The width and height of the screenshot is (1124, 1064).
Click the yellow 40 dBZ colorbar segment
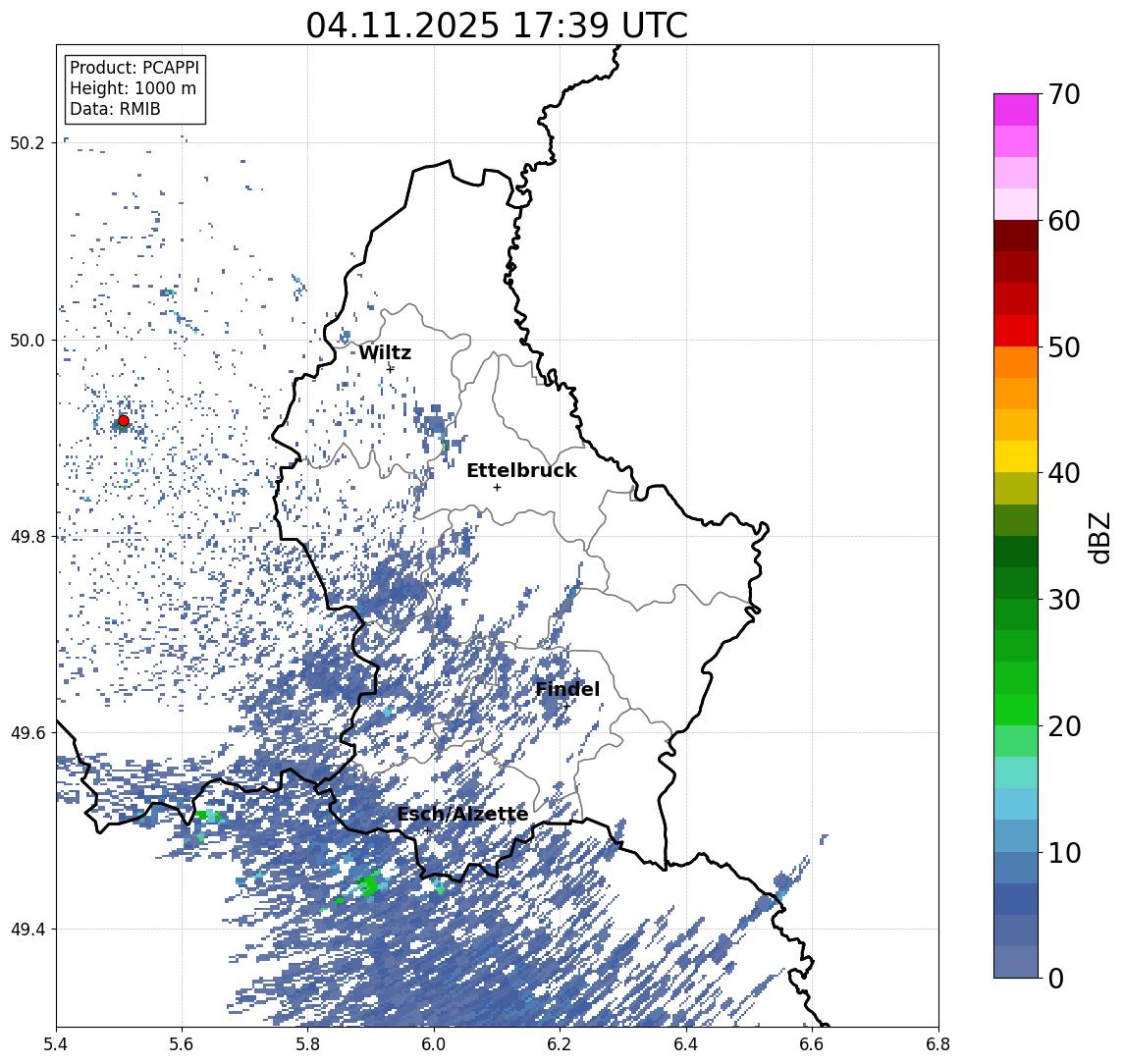click(1016, 456)
